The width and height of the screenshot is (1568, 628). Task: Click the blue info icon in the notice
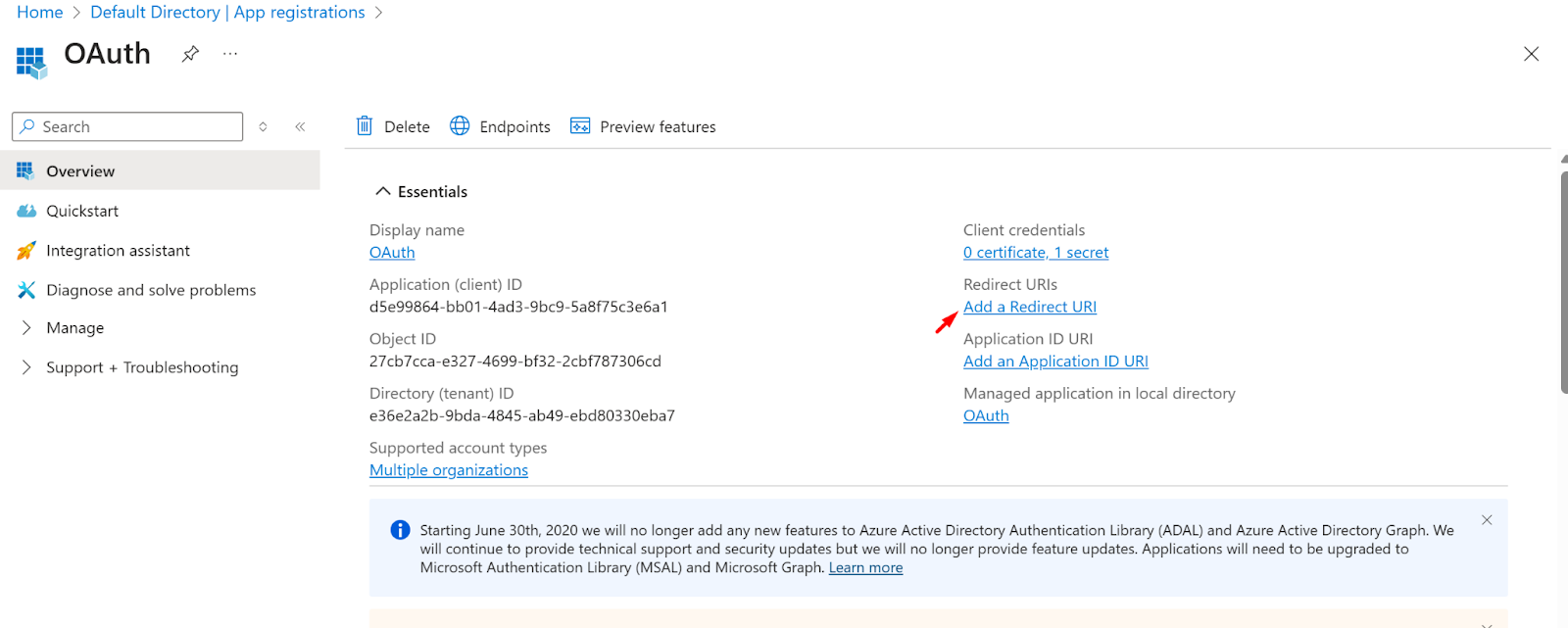400,530
